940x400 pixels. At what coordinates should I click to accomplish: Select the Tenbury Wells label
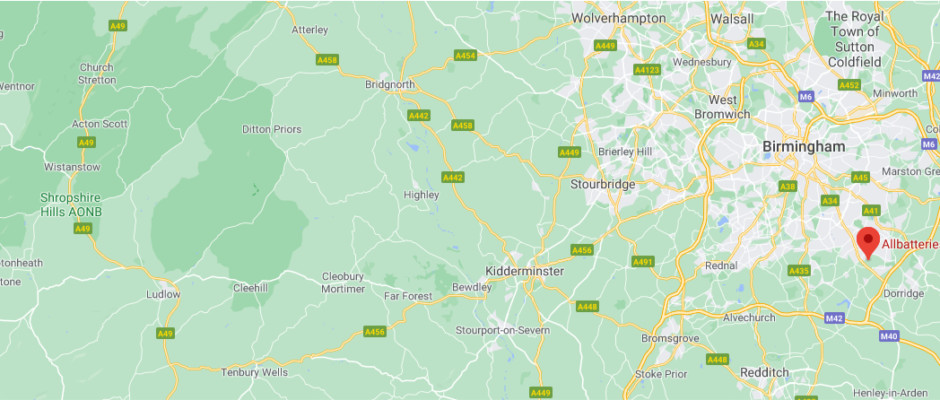pyautogui.click(x=254, y=372)
